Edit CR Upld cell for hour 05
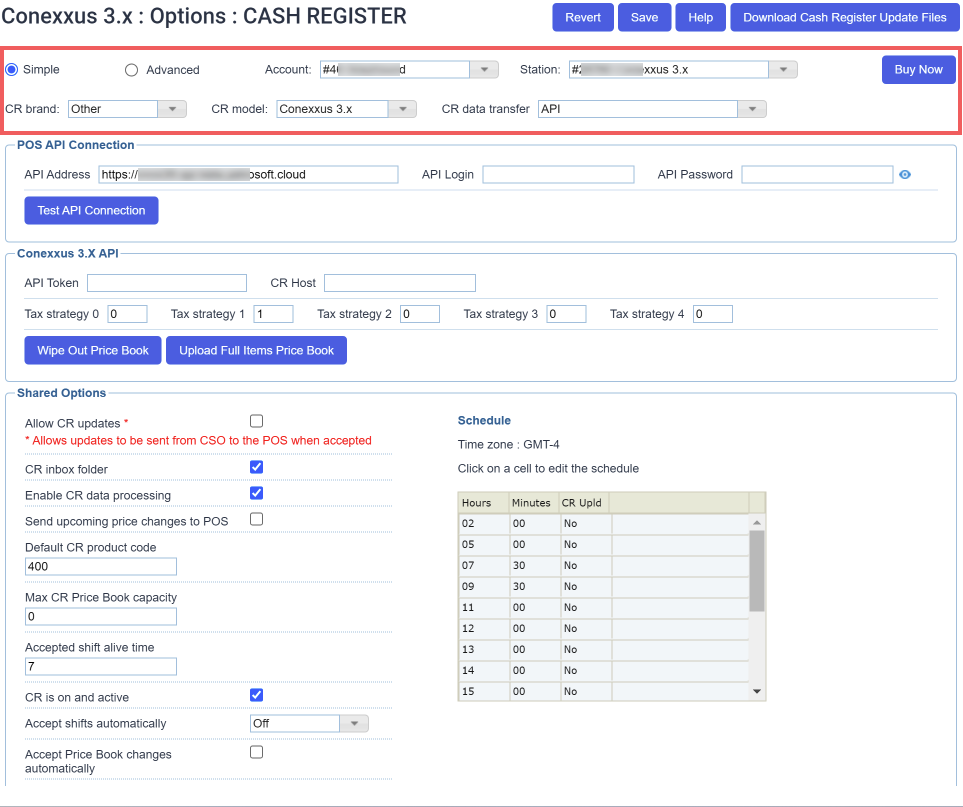The height and width of the screenshot is (807, 963). click(586, 544)
